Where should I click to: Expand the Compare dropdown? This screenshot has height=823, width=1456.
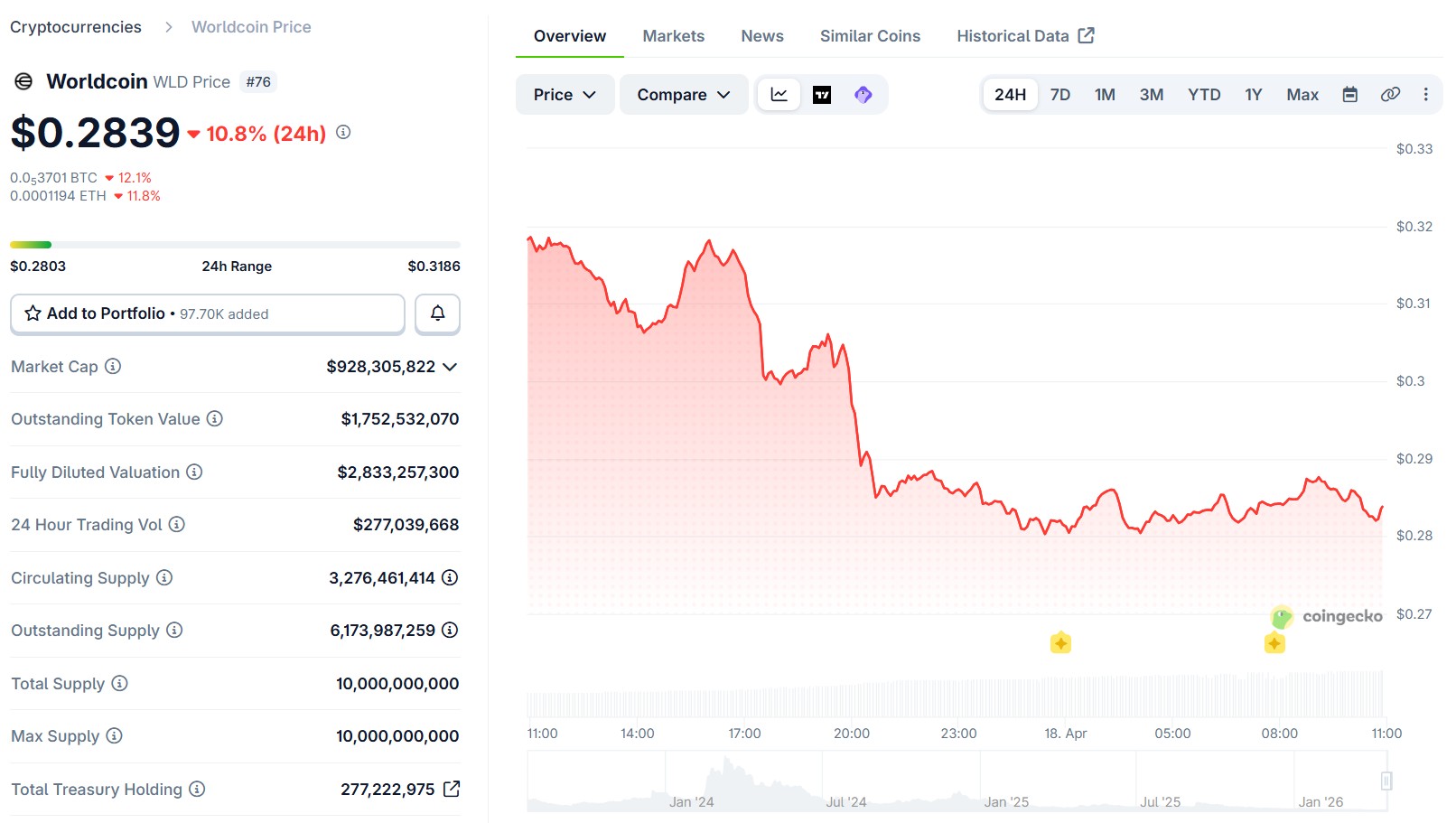pos(683,95)
